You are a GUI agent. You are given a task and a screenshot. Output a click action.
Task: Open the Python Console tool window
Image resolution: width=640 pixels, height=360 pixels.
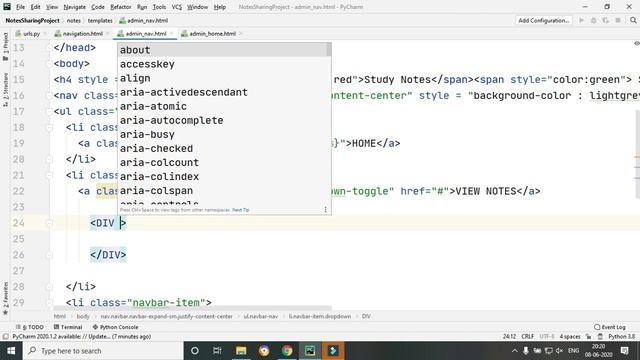(x=116, y=327)
